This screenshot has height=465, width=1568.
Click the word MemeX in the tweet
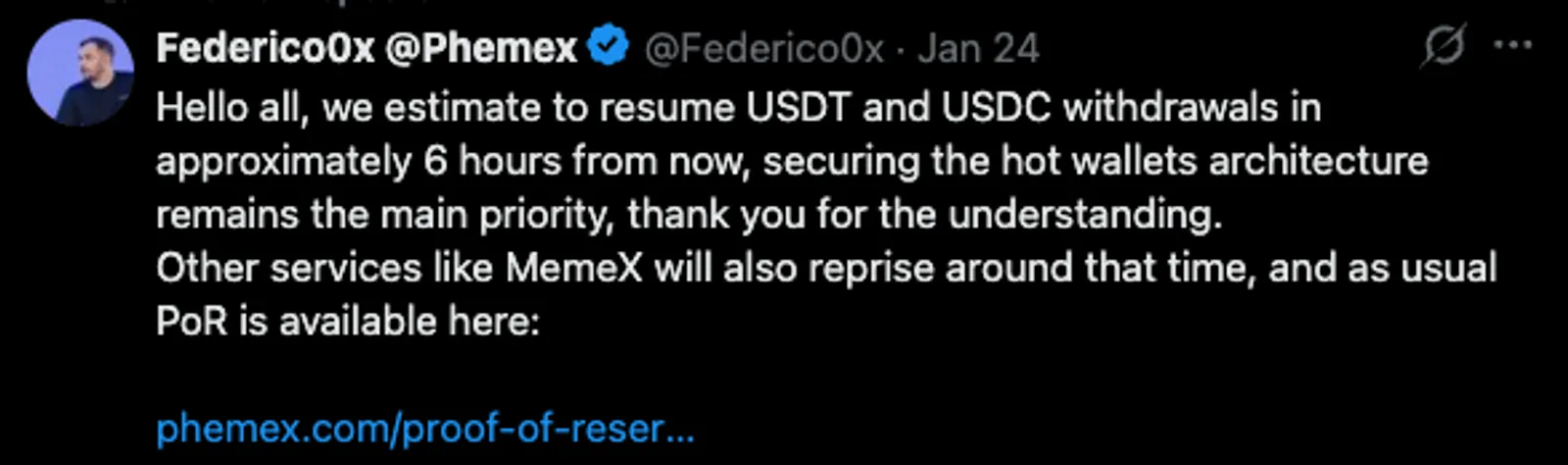coord(574,268)
